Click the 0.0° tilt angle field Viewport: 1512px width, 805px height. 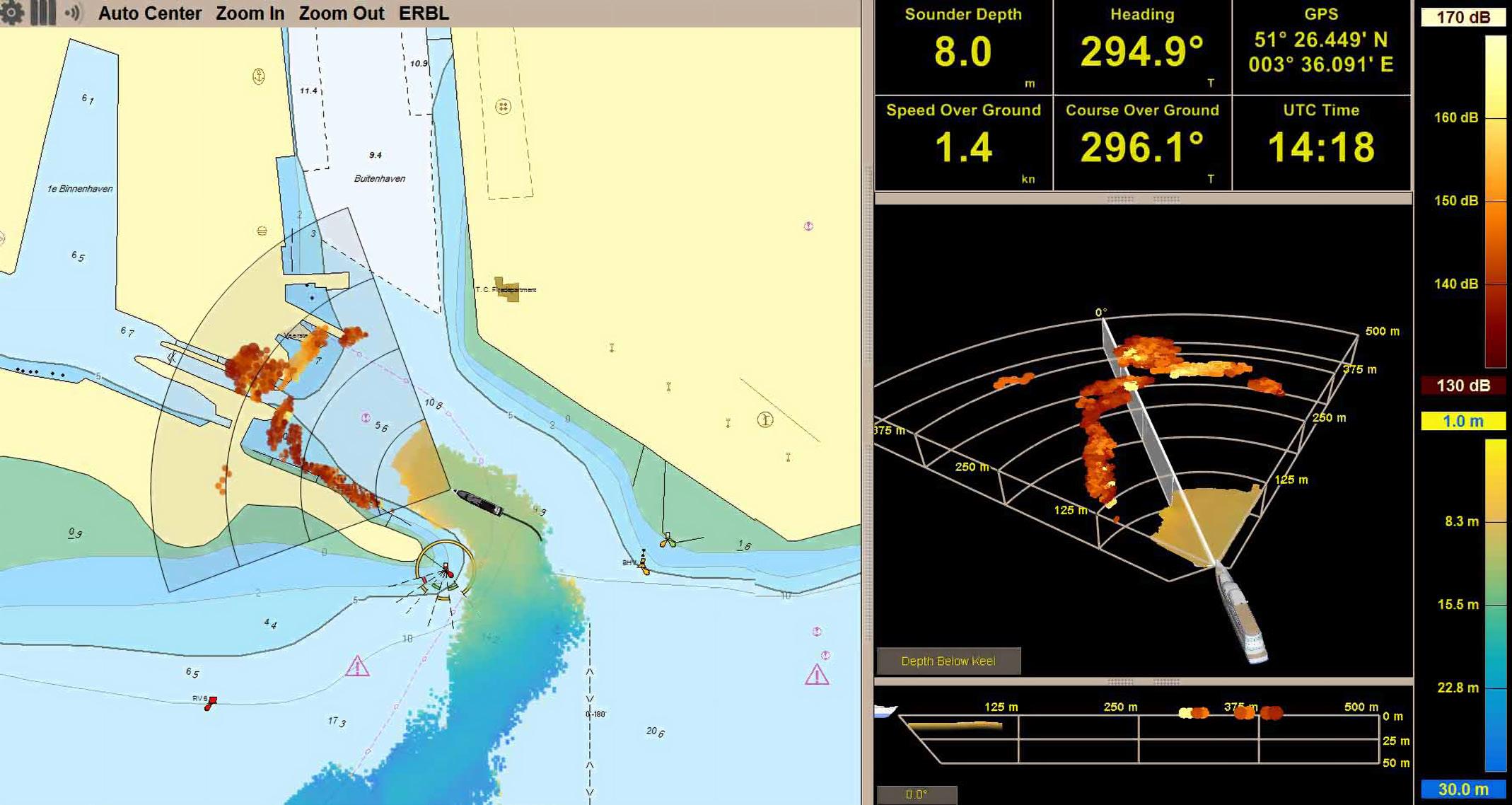(x=917, y=794)
